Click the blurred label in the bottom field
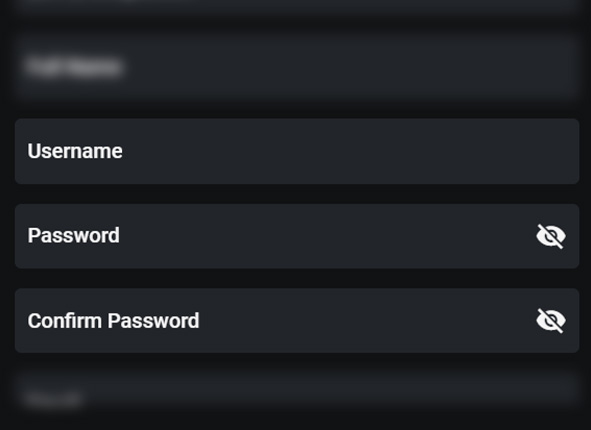The width and height of the screenshot is (591, 430). (54, 399)
